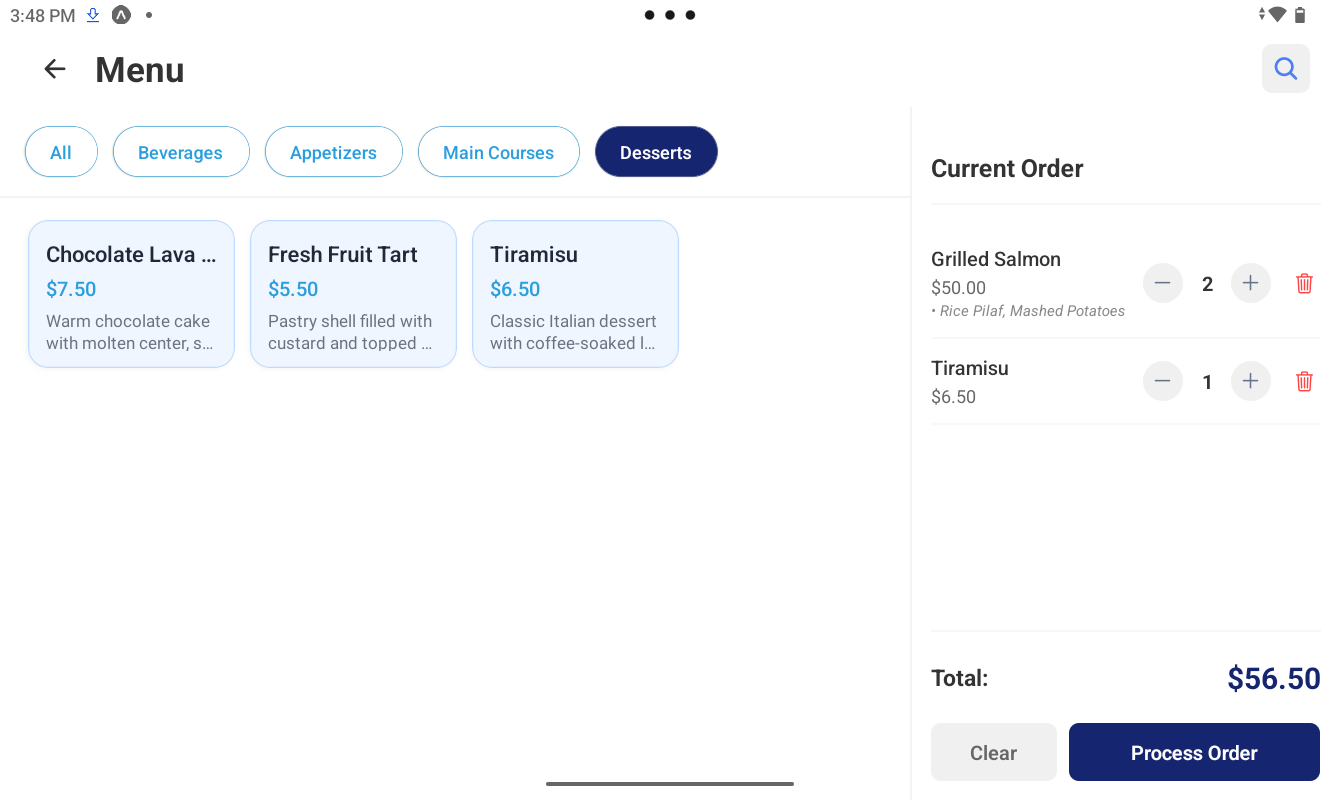
Task: Select the Desserts category chip
Action: (655, 152)
